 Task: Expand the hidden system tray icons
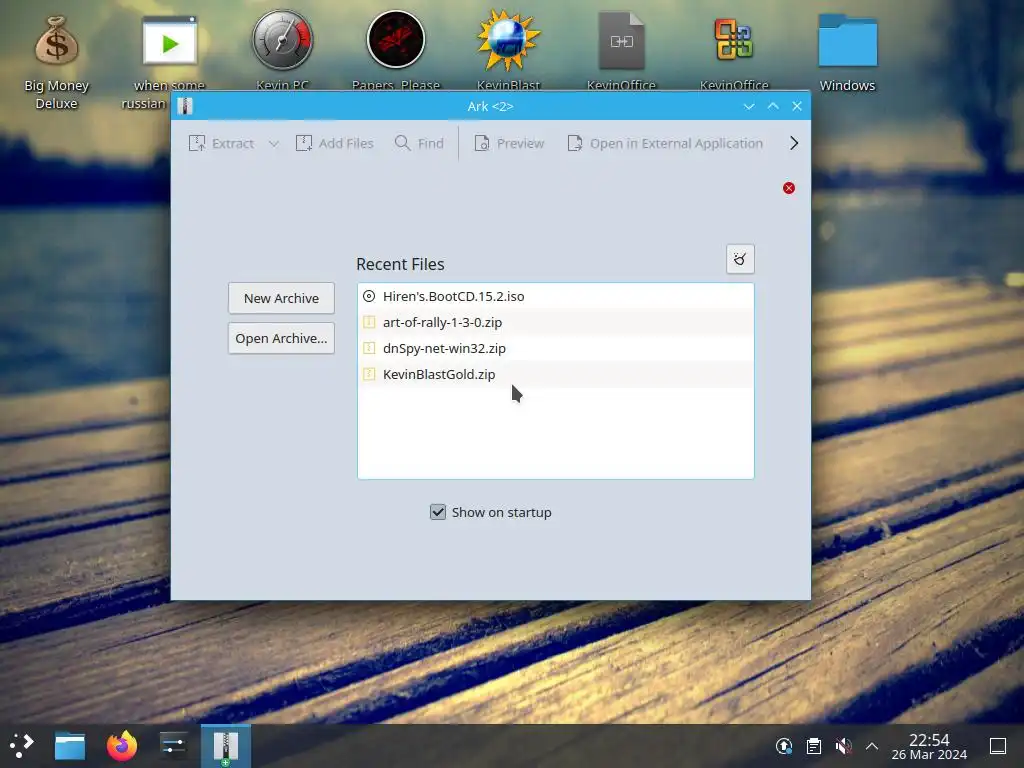(872, 746)
